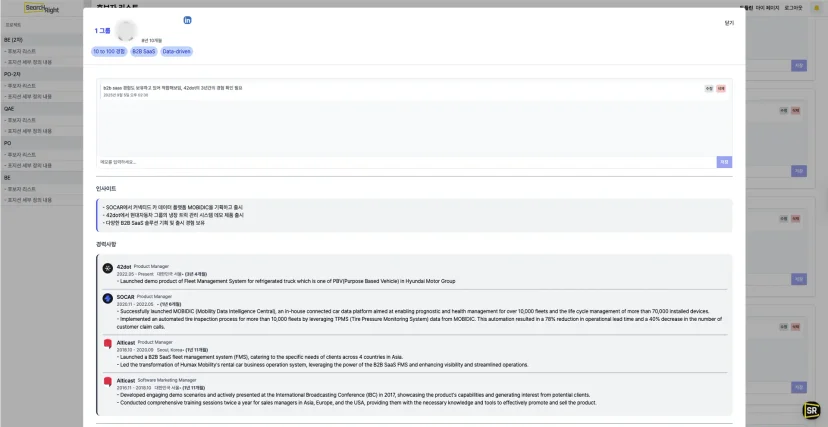Select the QAE project heading
This screenshot has width=828, height=427.
[9, 109]
